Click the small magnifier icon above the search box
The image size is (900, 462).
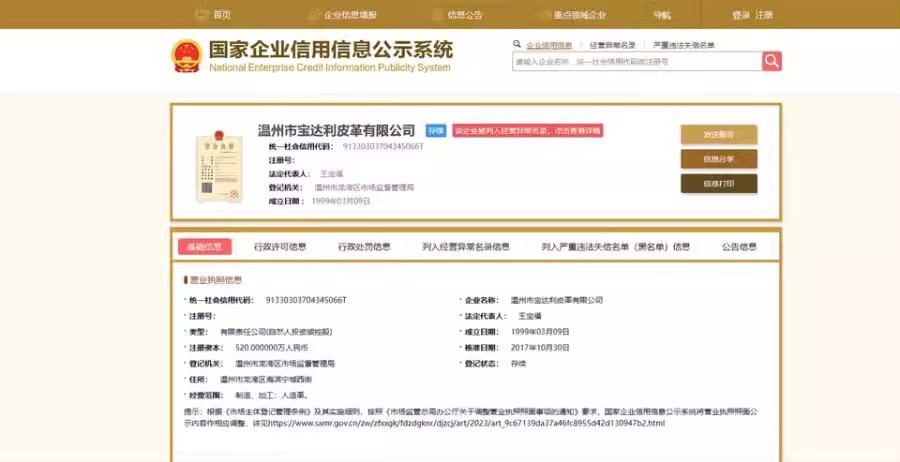pyautogui.click(x=517, y=44)
